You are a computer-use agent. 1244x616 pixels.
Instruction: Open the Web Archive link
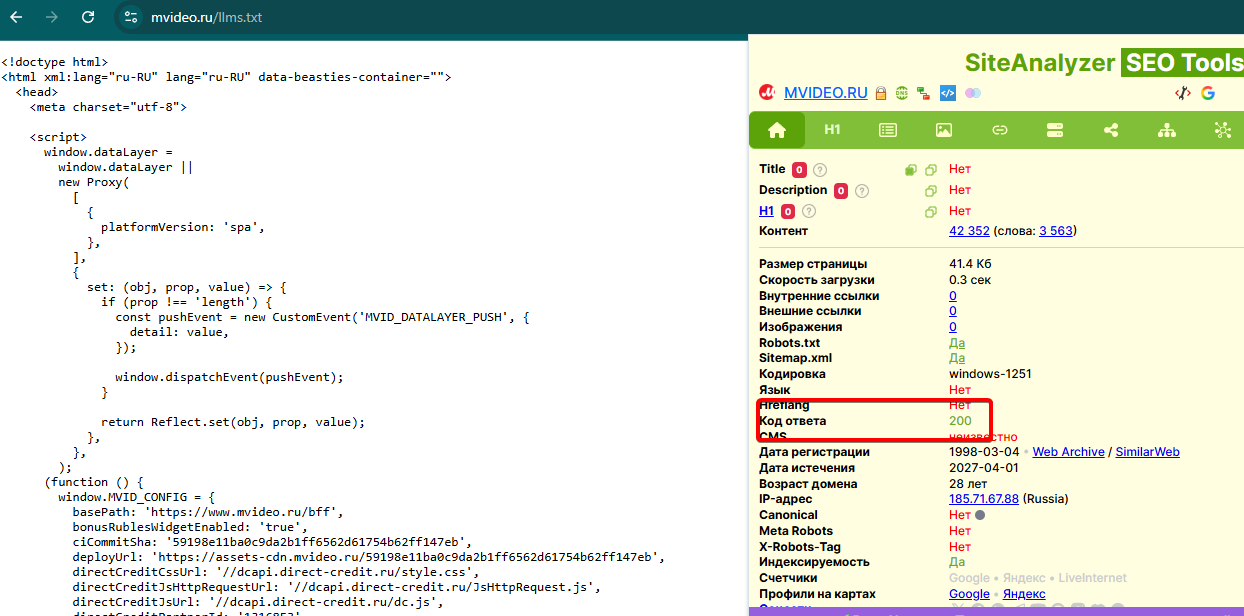1069,452
